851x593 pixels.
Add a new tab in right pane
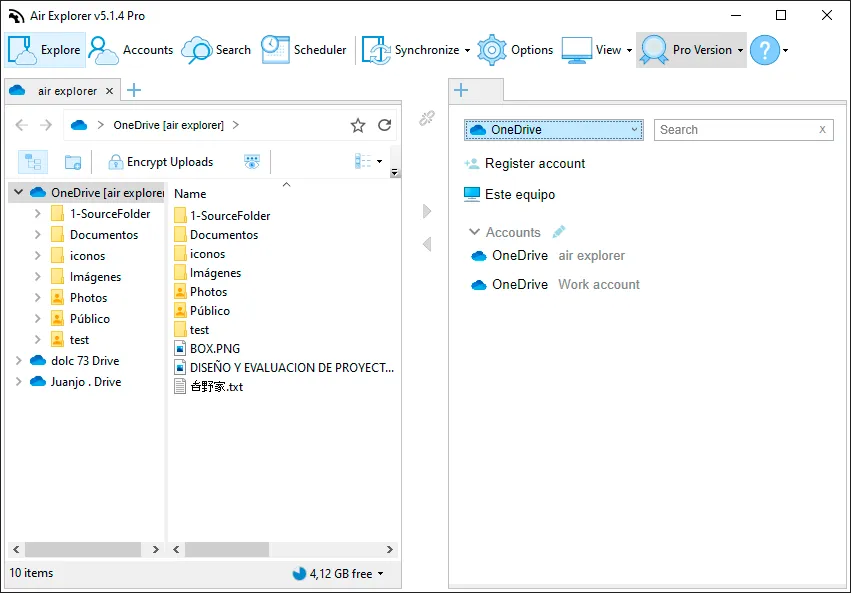[461, 90]
